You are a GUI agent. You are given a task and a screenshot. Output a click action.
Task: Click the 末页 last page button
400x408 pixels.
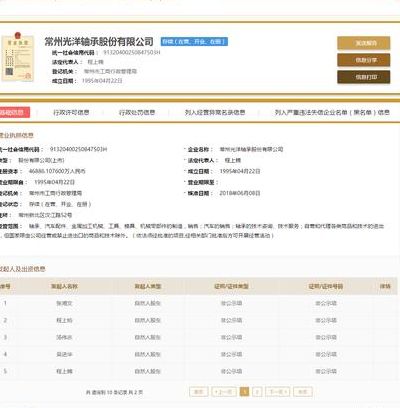pos(303,392)
